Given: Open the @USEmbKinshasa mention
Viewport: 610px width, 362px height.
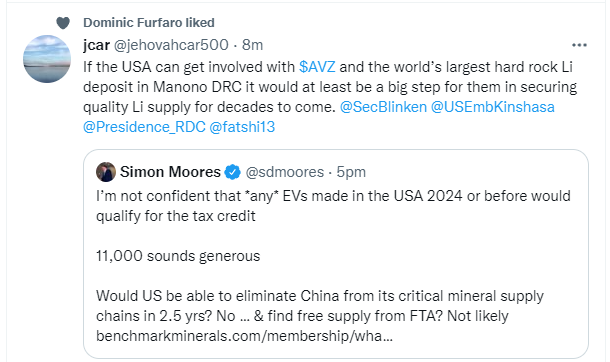Looking at the screenshot, I should 493,107.
